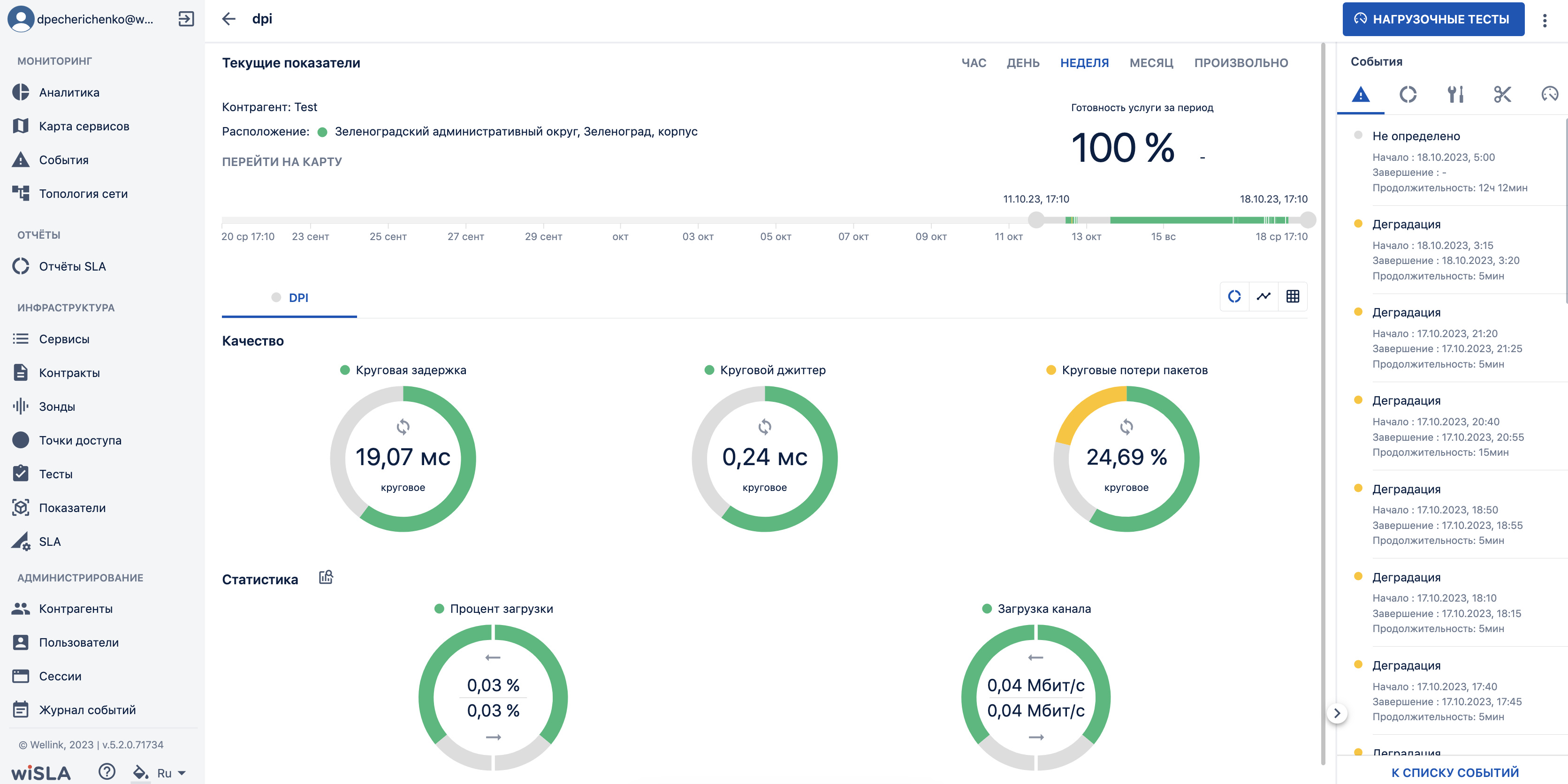Switch to the table grid view icon
This screenshot has height=784, width=1568.
pyautogui.click(x=1293, y=296)
